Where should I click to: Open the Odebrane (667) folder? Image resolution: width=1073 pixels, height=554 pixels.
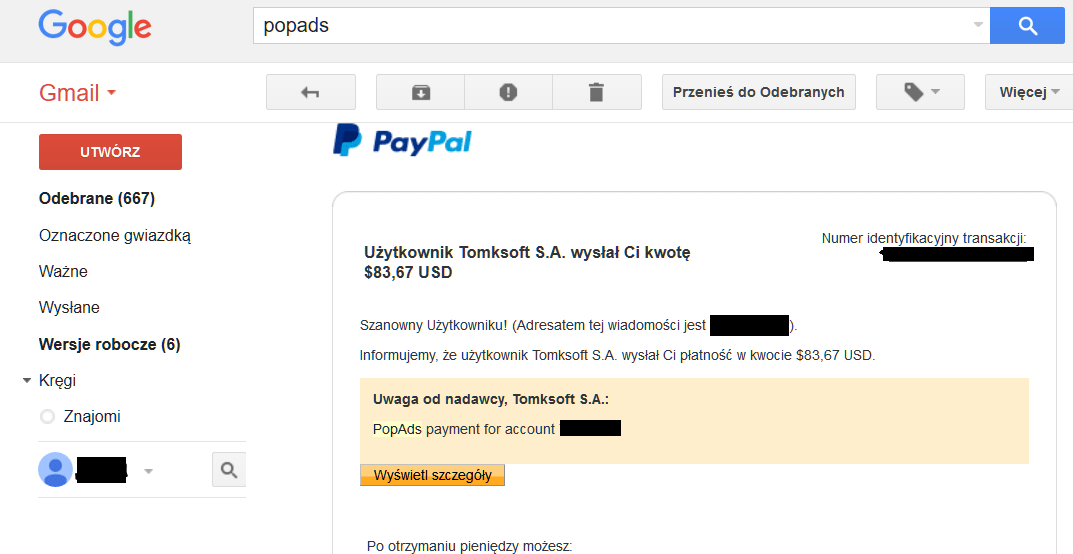click(97, 199)
